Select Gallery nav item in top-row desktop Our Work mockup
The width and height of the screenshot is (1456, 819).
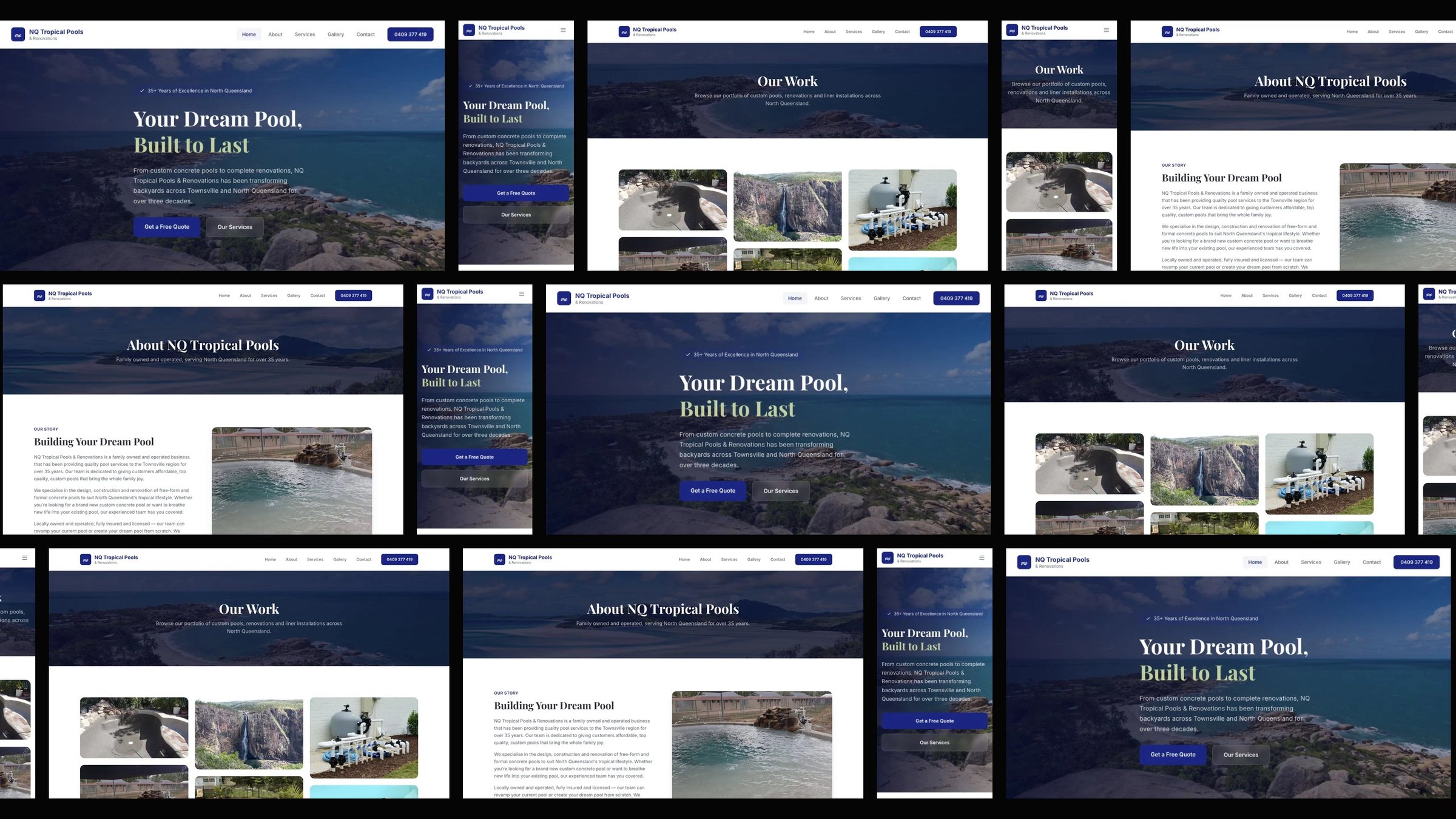[878, 32]
